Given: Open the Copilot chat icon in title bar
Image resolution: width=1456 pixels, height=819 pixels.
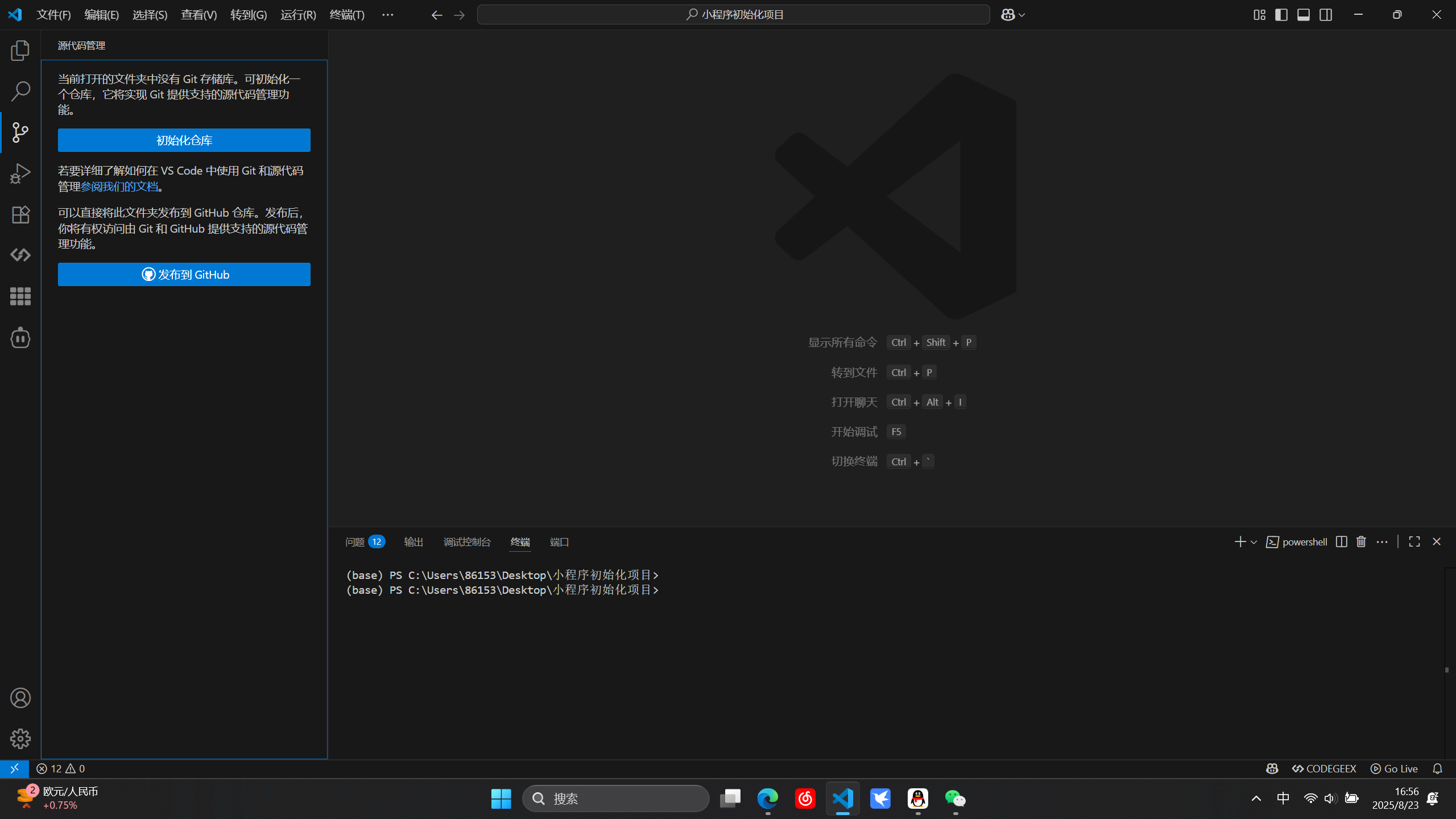Looking at the screenshot, I should click(x=1008, y=15).
